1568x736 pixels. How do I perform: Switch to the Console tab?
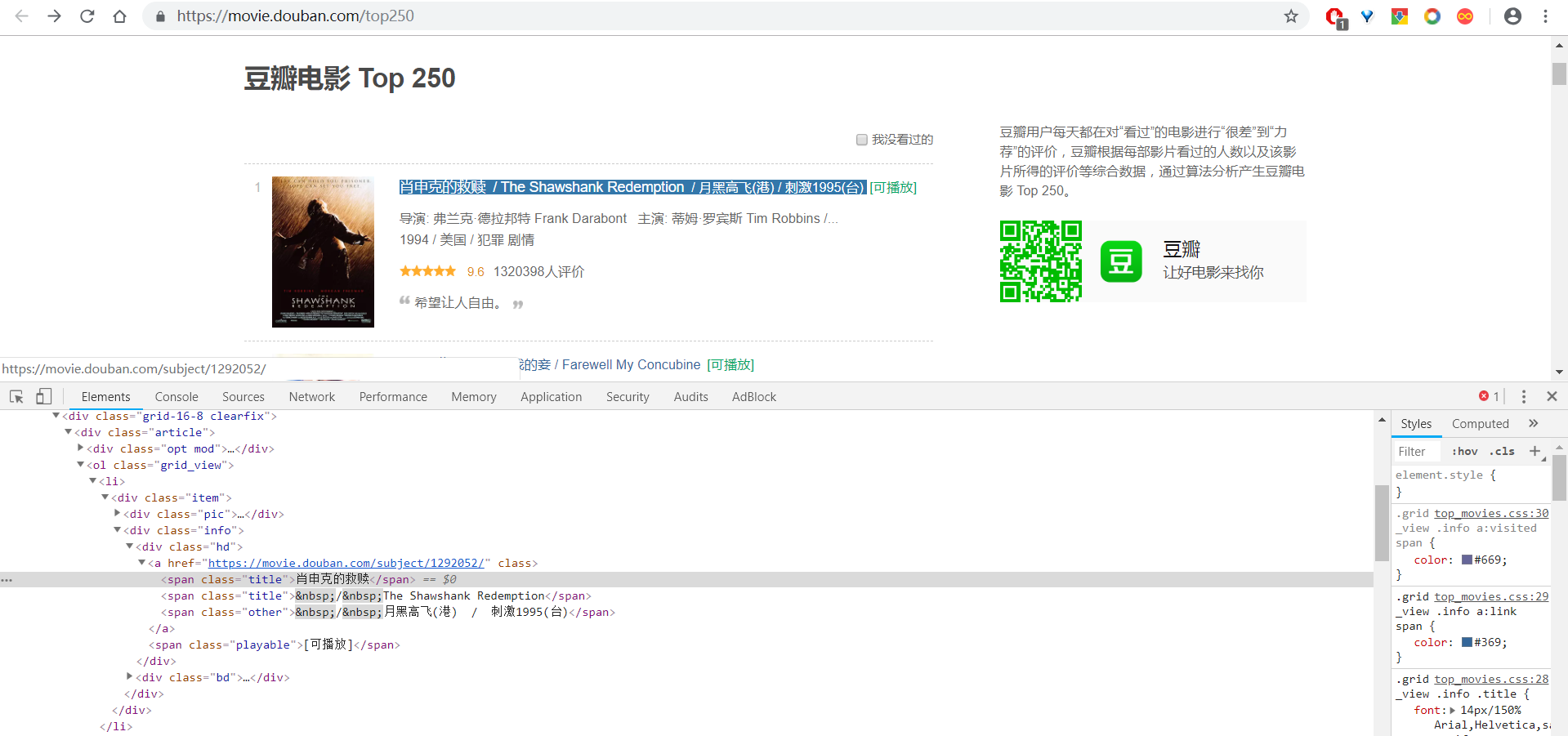click(x=176, y=396)
